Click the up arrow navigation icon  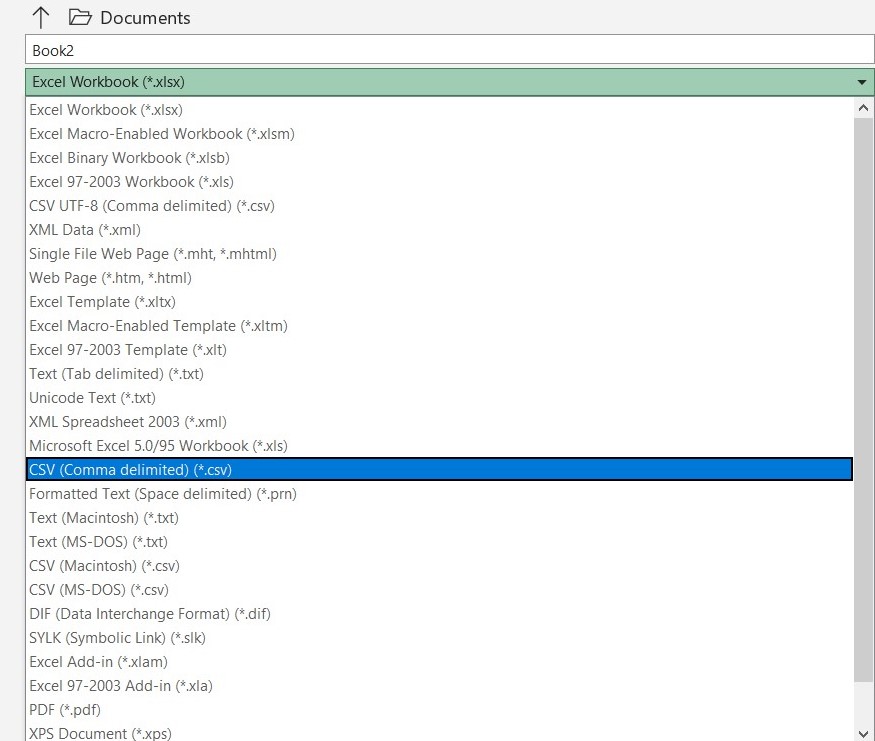pyautogui.click(x=41, y=17)
